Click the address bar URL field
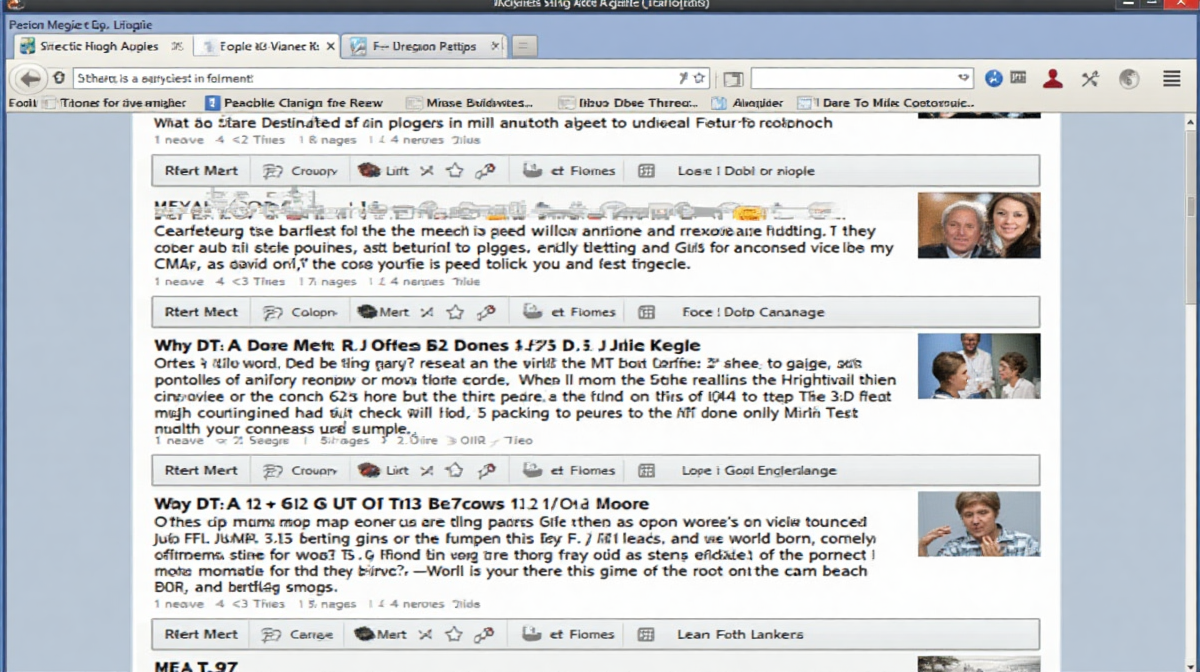1200x672 pixels. pyautogui.click(x=370, y=78)
